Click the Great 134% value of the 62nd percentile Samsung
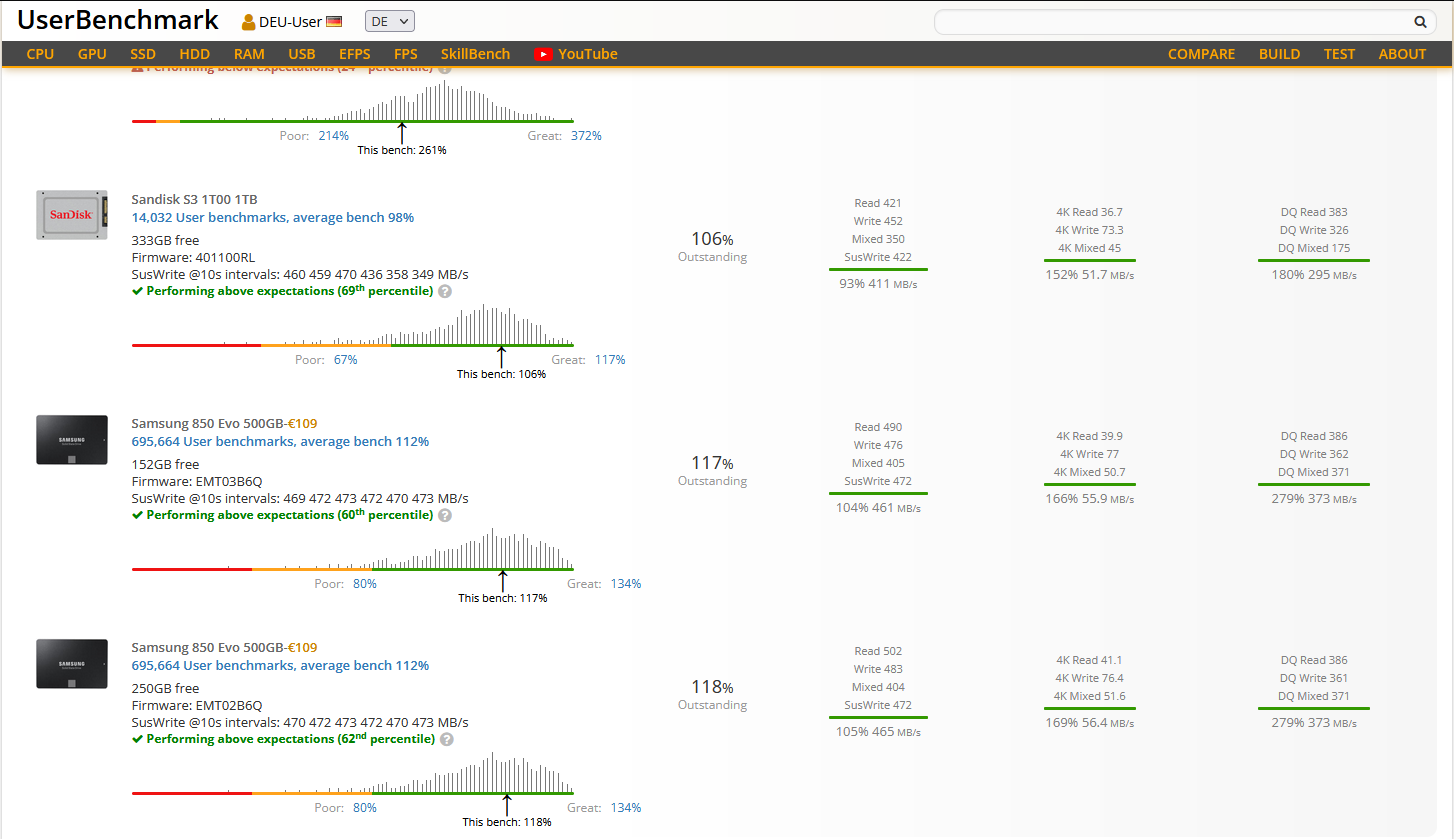The height and width of the screenshot is (839, 1454). tap(626, 808)
